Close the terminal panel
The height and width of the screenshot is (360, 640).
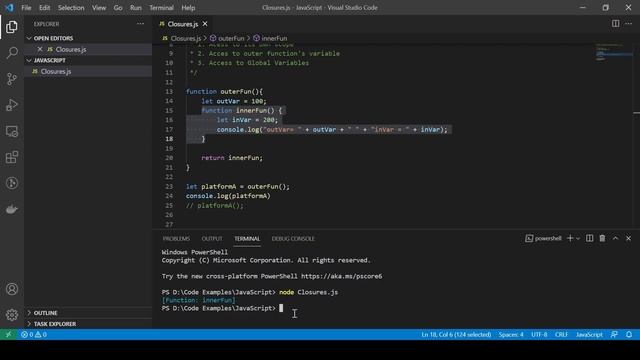coord(629,238)
